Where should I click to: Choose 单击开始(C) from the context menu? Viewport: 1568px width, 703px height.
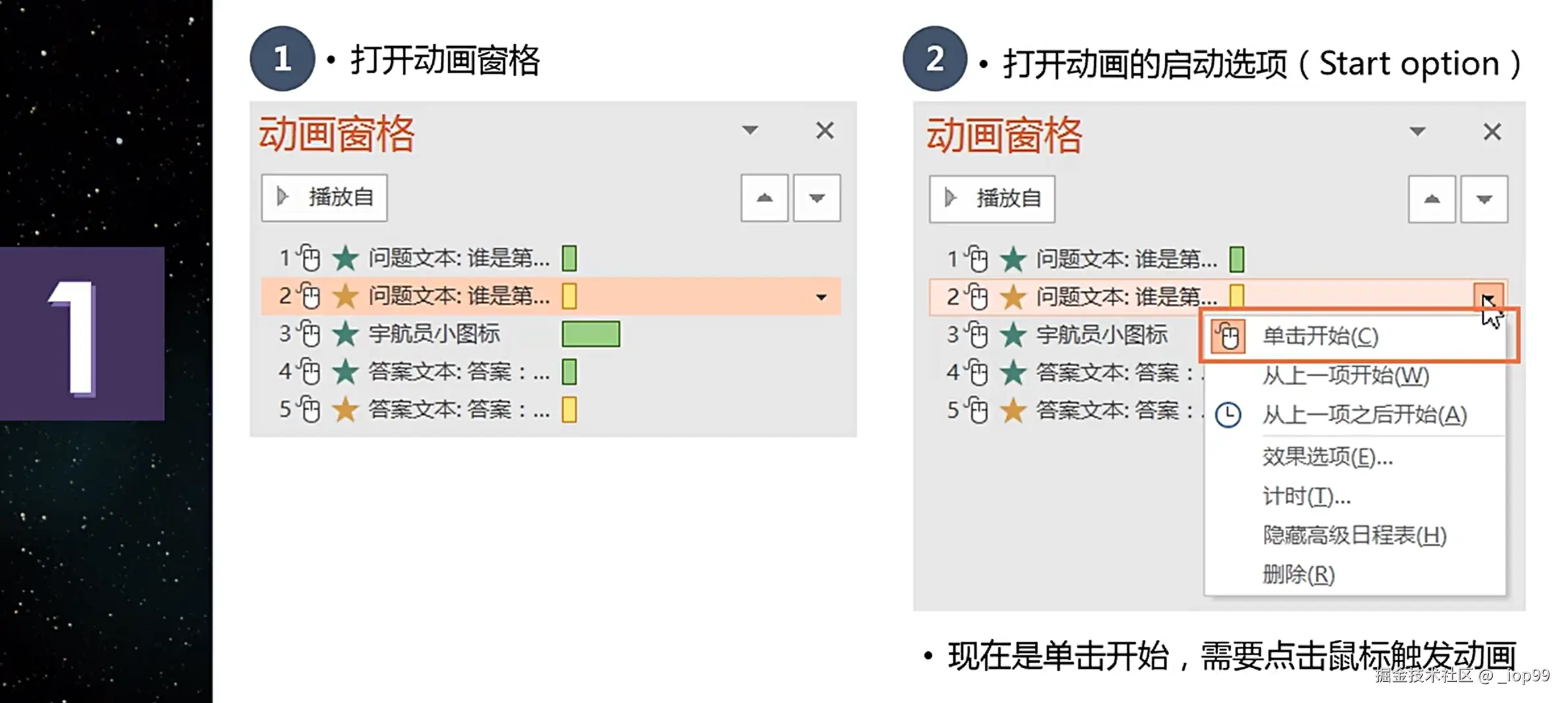(x=1320, y=337)
